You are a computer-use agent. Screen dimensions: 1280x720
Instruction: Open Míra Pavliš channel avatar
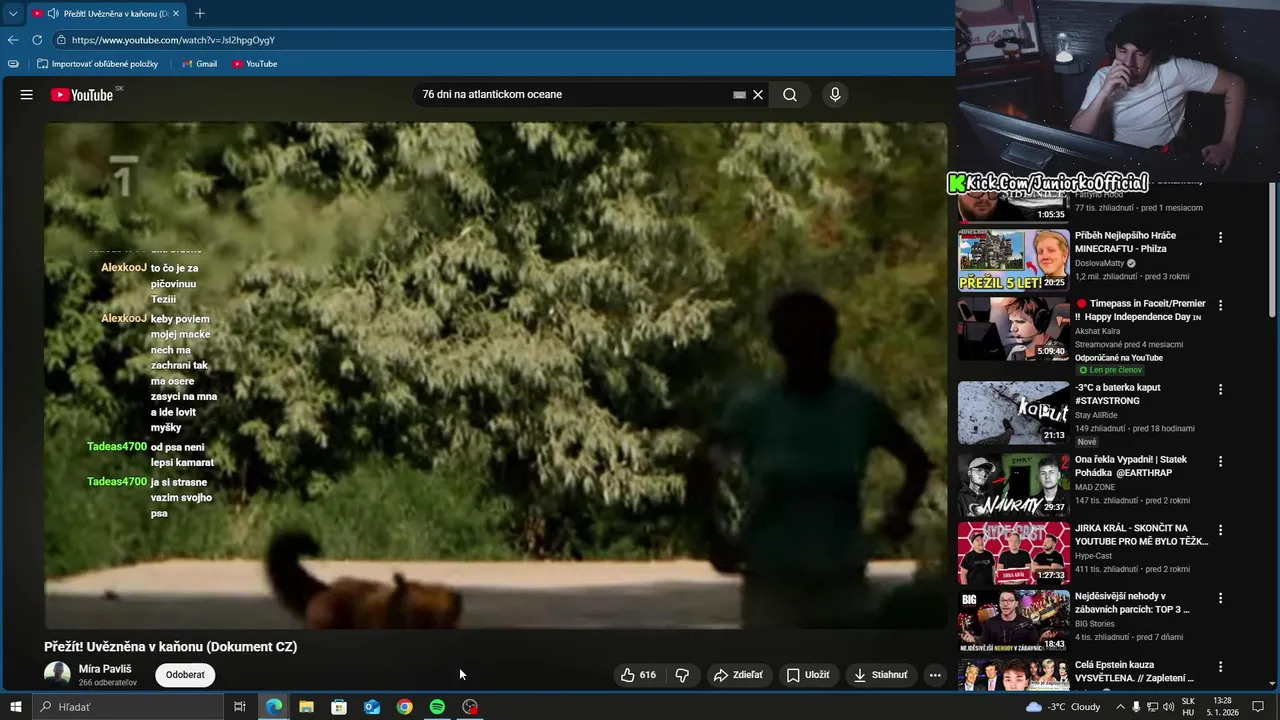click(57, 675)
